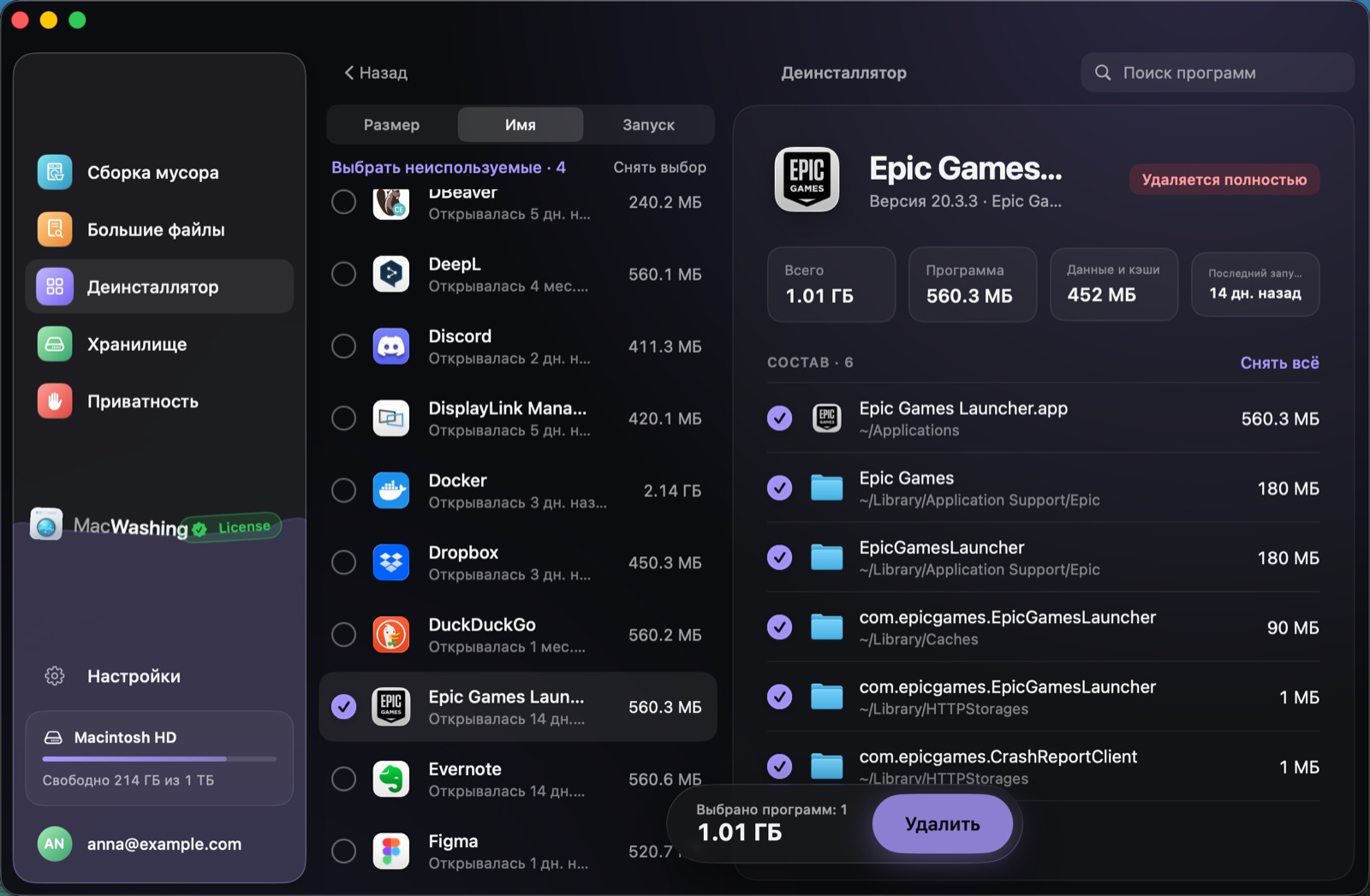The image size is (1370, 896).
Task: Click the Деинсталлятор sidebar icon
Action: coord(55,287)
